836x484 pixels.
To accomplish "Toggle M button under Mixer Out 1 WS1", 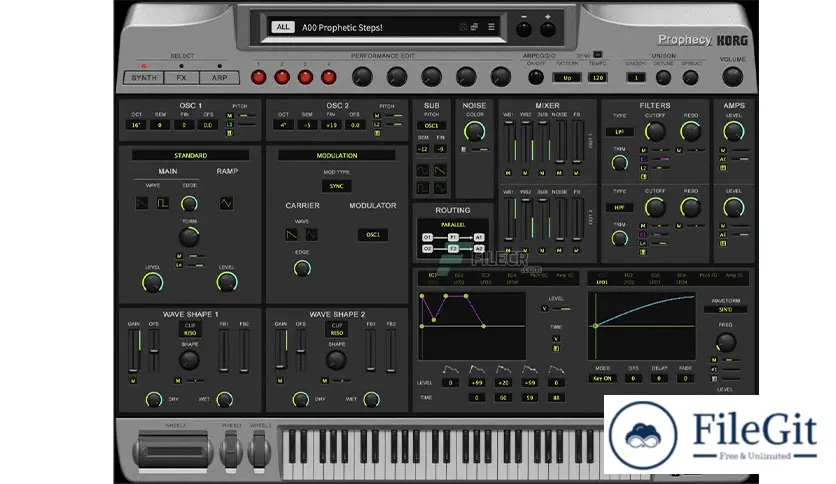I will coord(508,173).
